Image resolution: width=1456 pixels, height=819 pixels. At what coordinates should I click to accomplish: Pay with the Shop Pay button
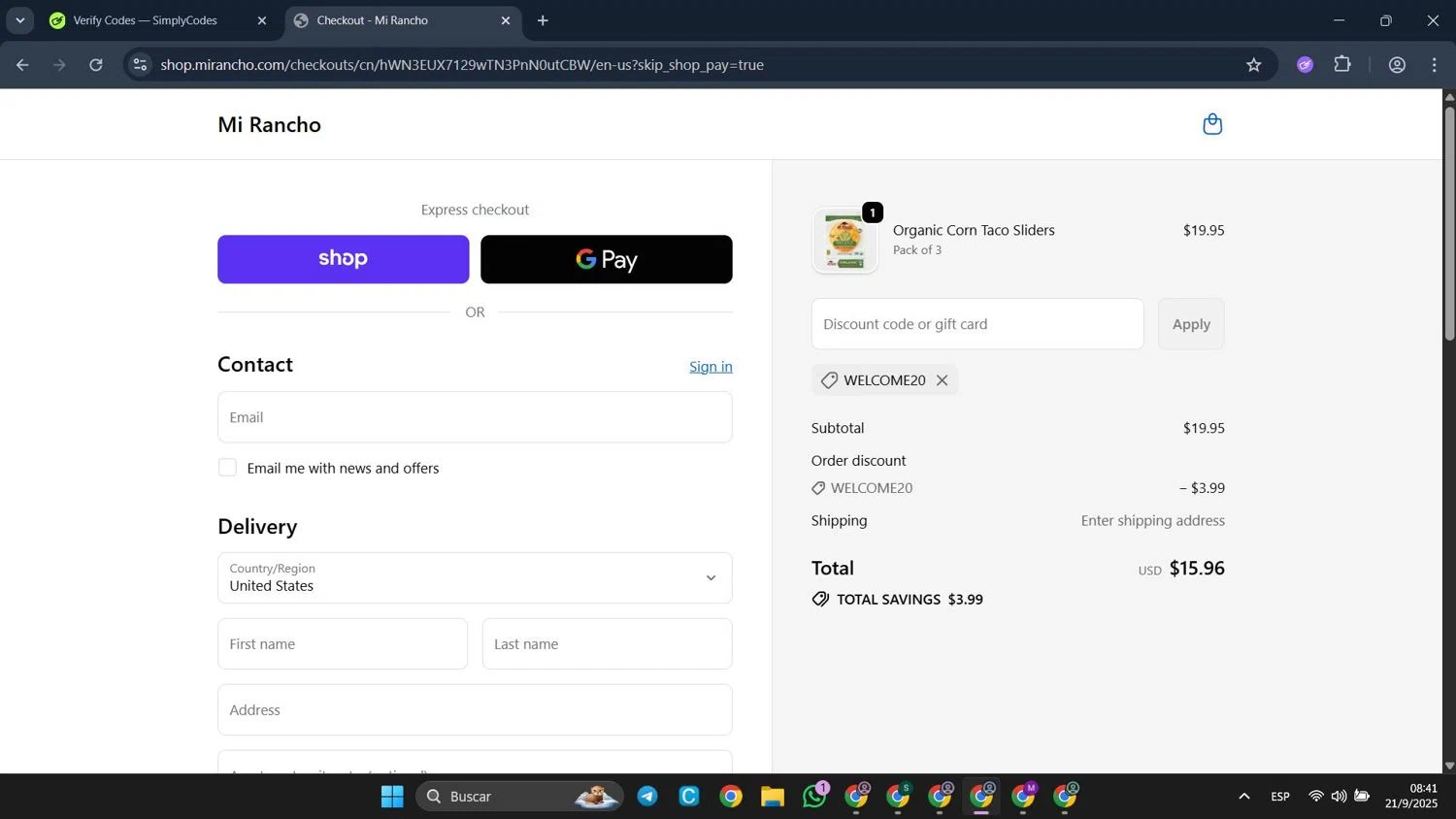pos(344,259)
